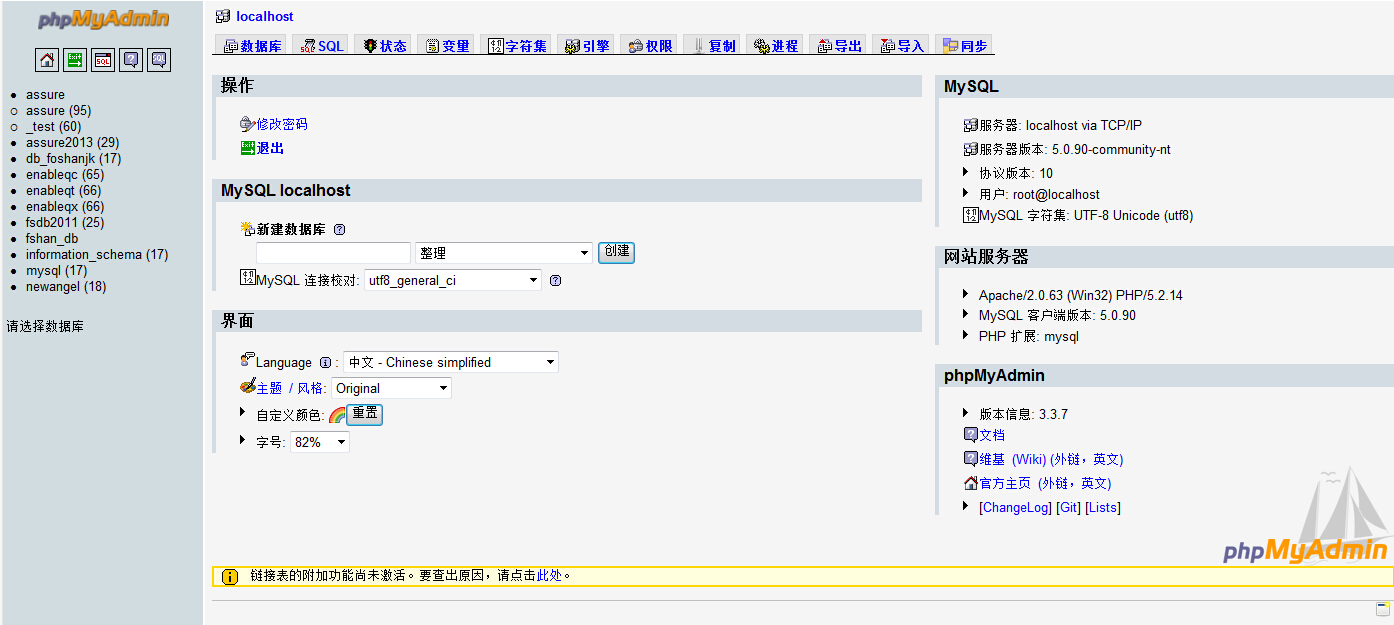Click the 此处 link in the warning notice

(549, 576)
